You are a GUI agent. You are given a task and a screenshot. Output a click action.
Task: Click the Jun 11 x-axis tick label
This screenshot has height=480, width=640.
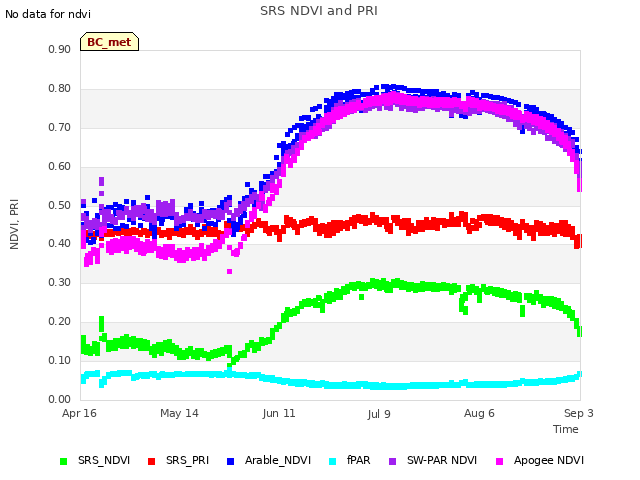click(279, 413)
